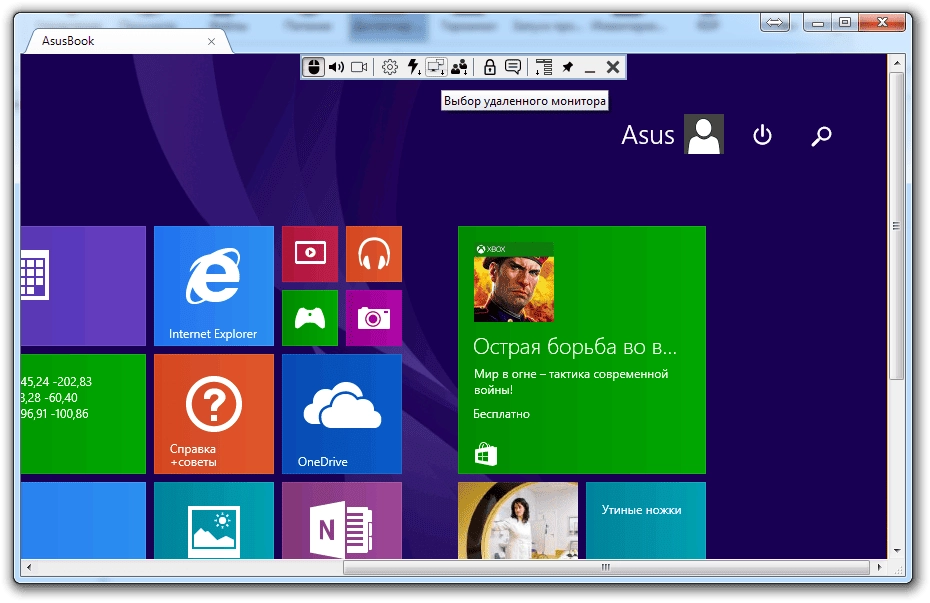
Task: Collapse the floating remote control toolbar
Action: coord(590,70)
